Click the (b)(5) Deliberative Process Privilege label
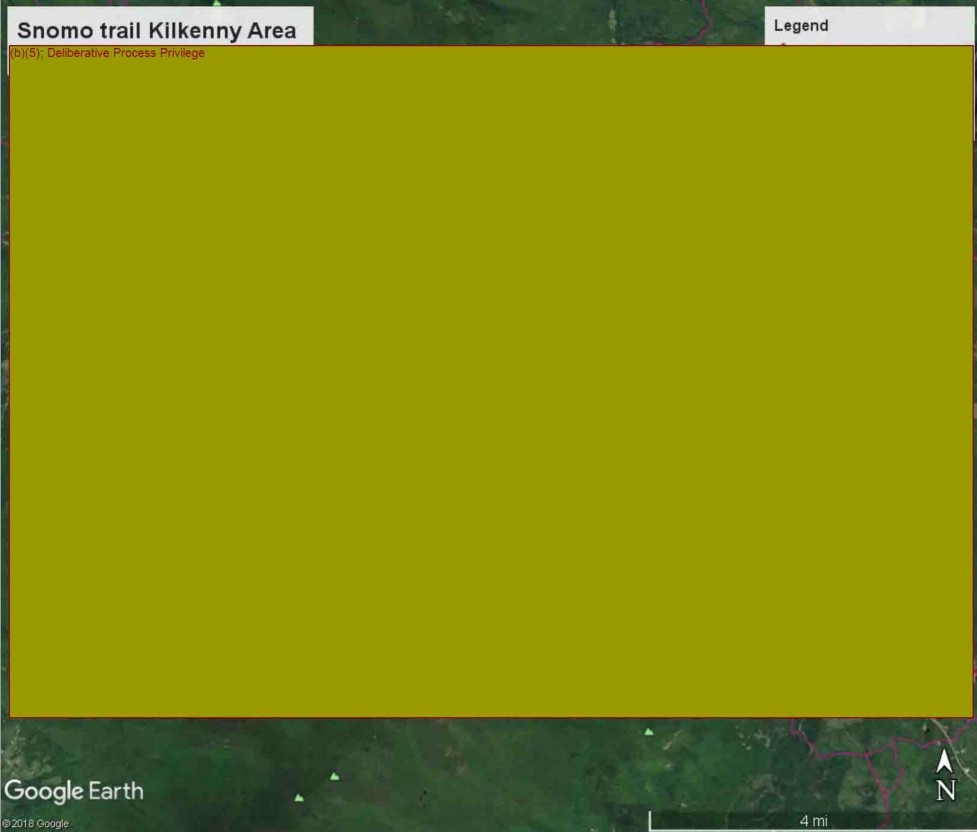This screenshot has height=832, width=977. (107, 53)
